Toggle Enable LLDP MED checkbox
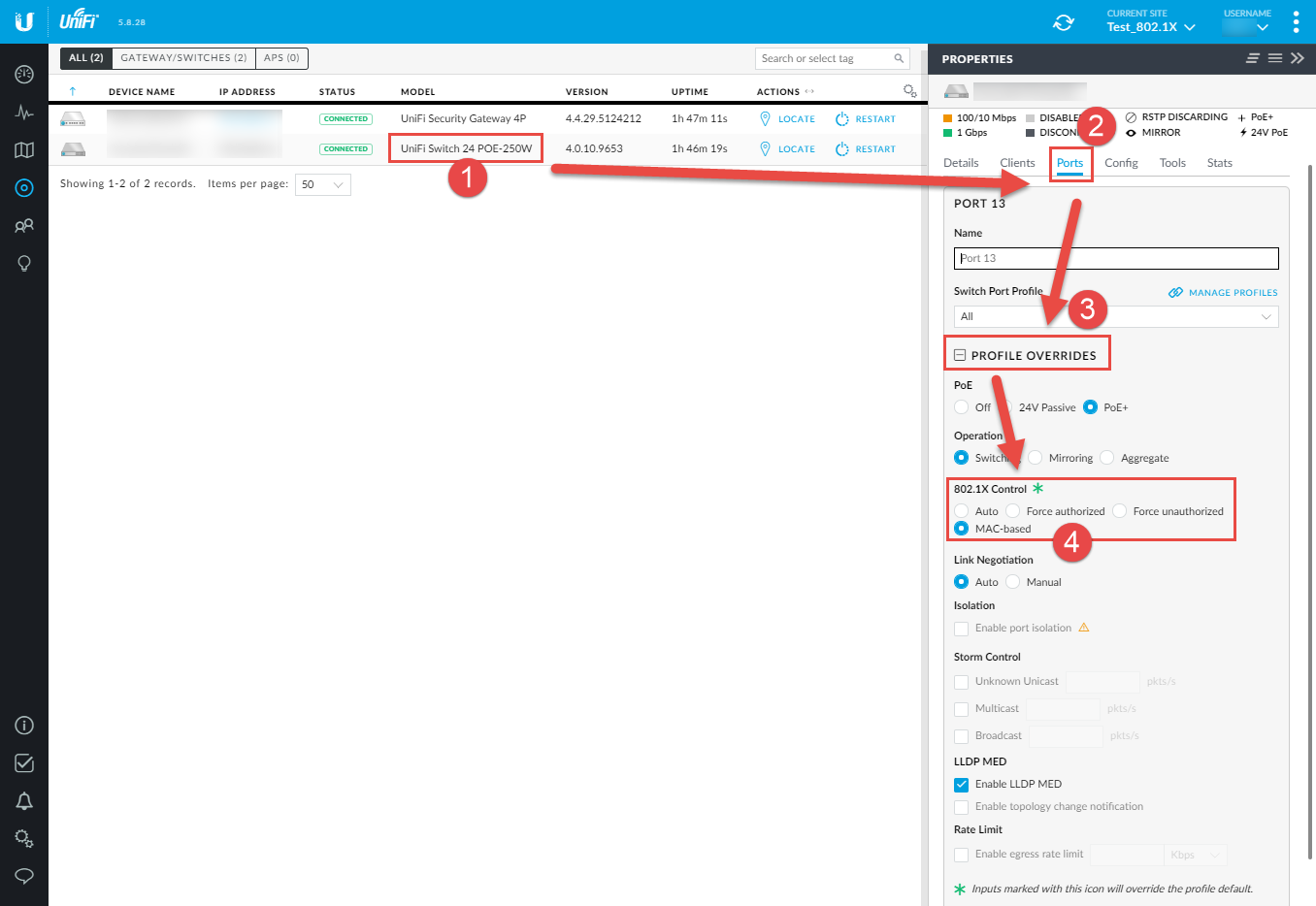The height and width of the screenshot is (906, 1316). pos(962,785)
